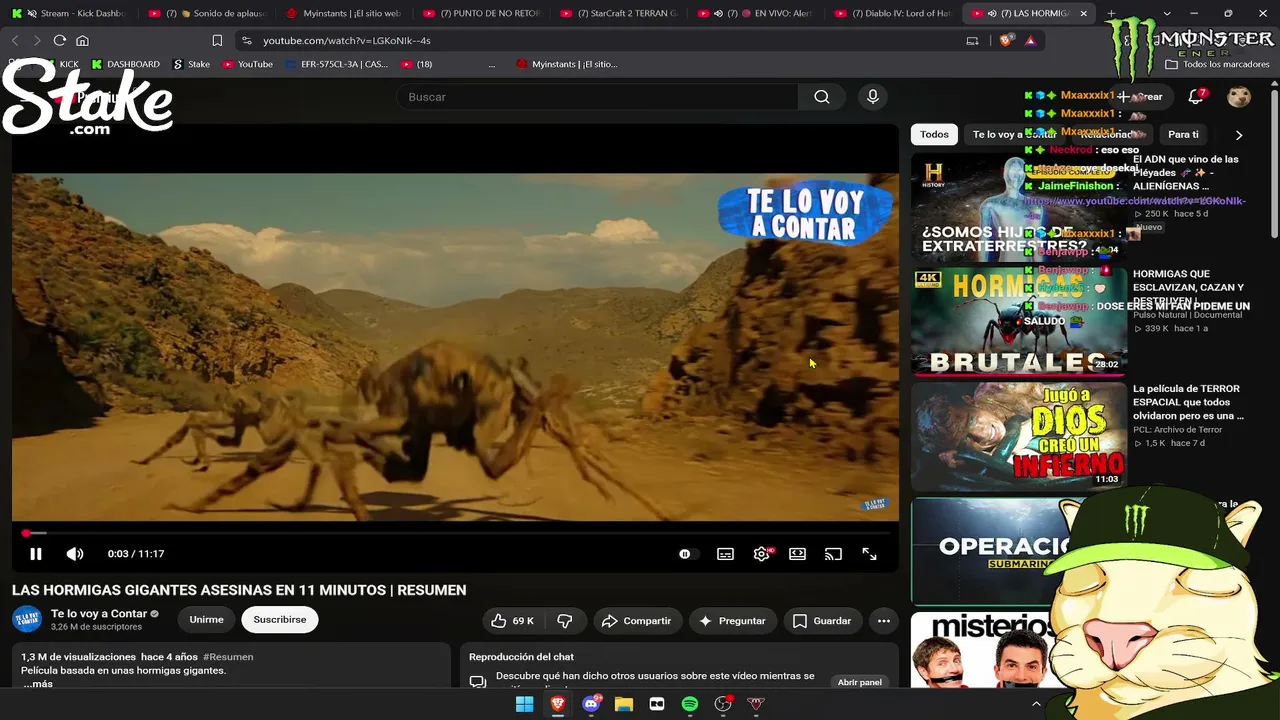Open Discord from the taskbar

point(591,704)
